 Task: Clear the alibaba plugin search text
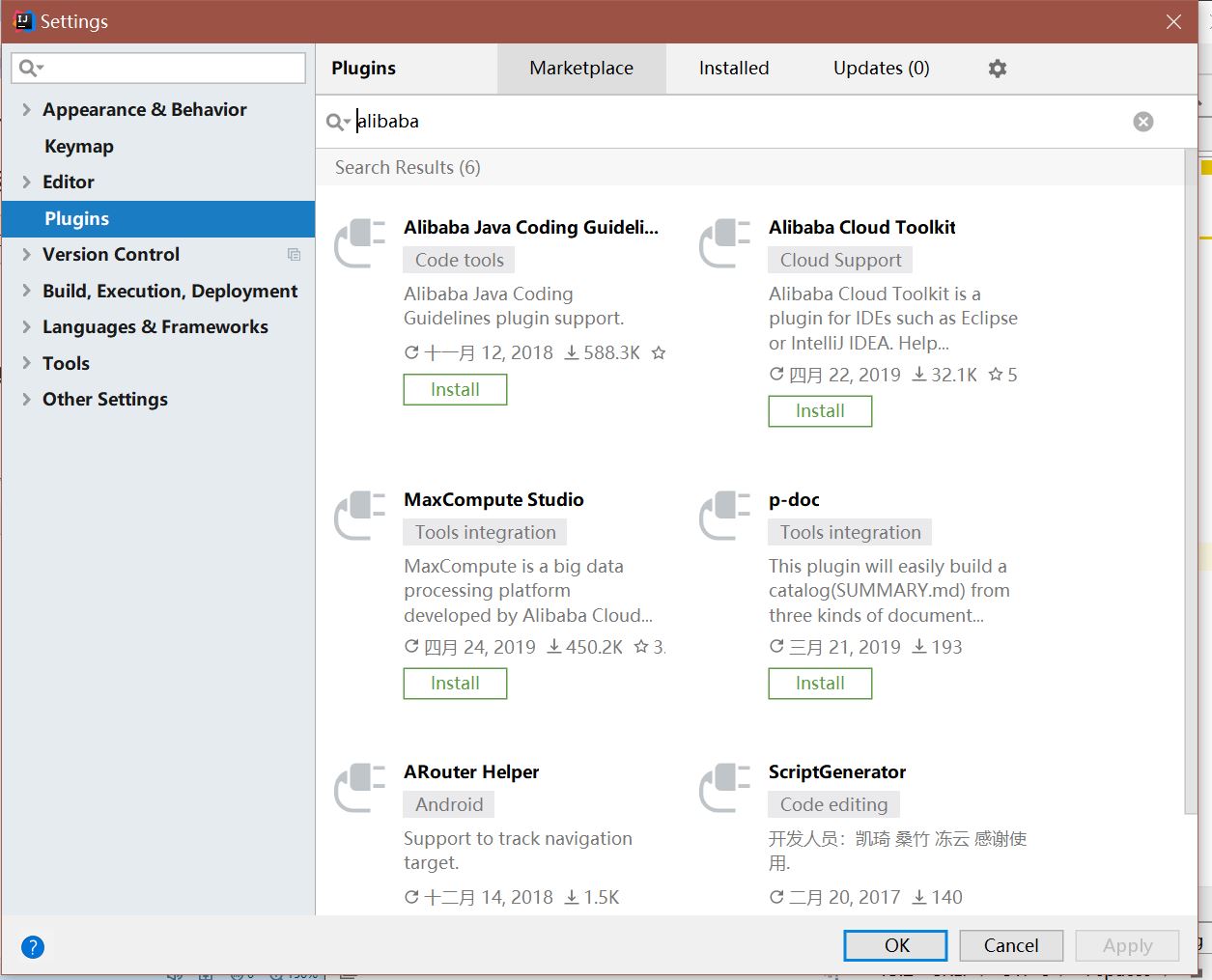tap(1143, 122)
